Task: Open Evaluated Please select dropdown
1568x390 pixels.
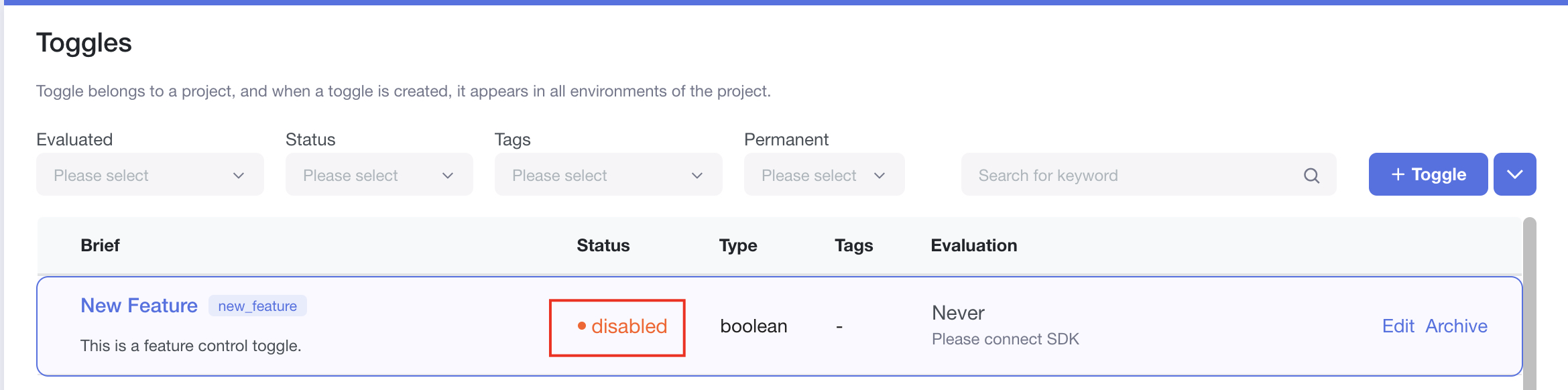Action: point(134,175)
